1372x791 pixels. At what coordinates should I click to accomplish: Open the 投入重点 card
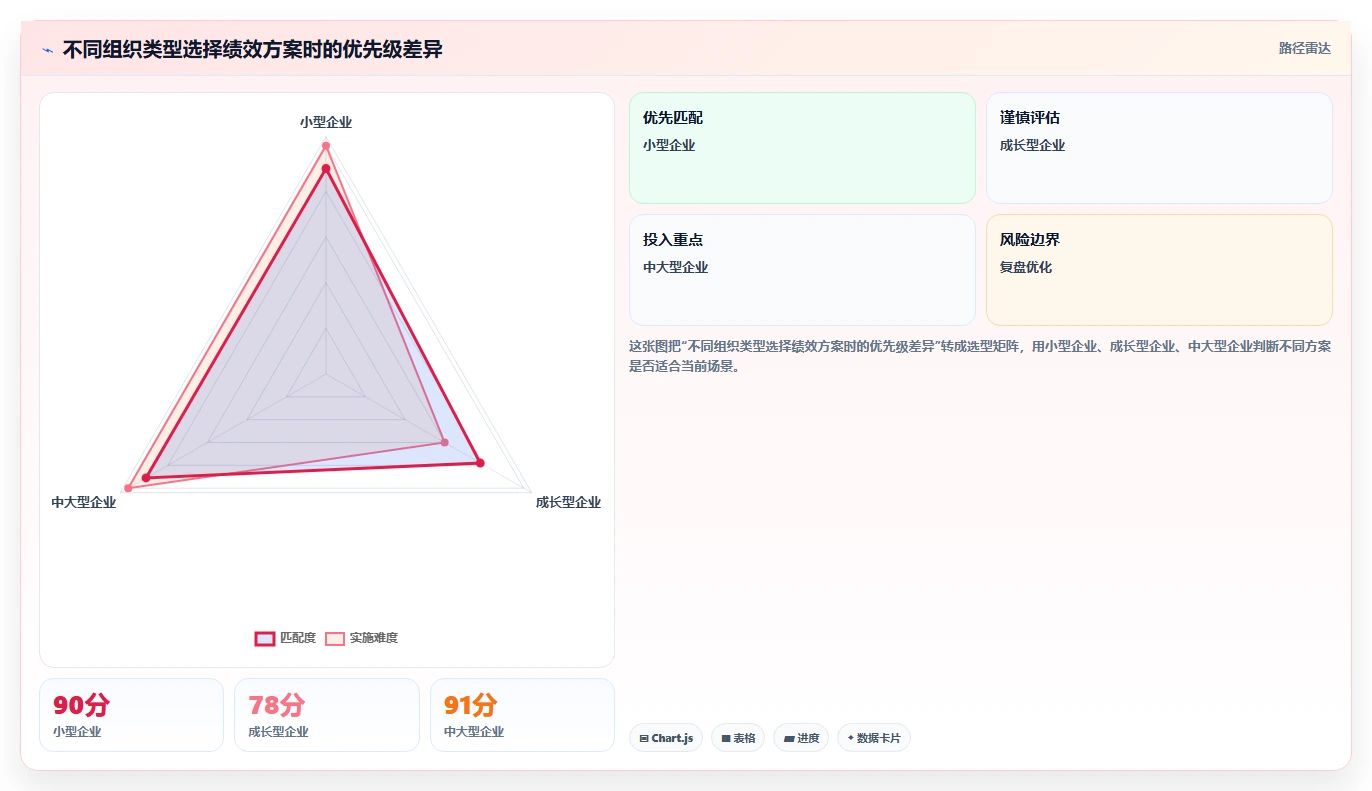point(802,270)
